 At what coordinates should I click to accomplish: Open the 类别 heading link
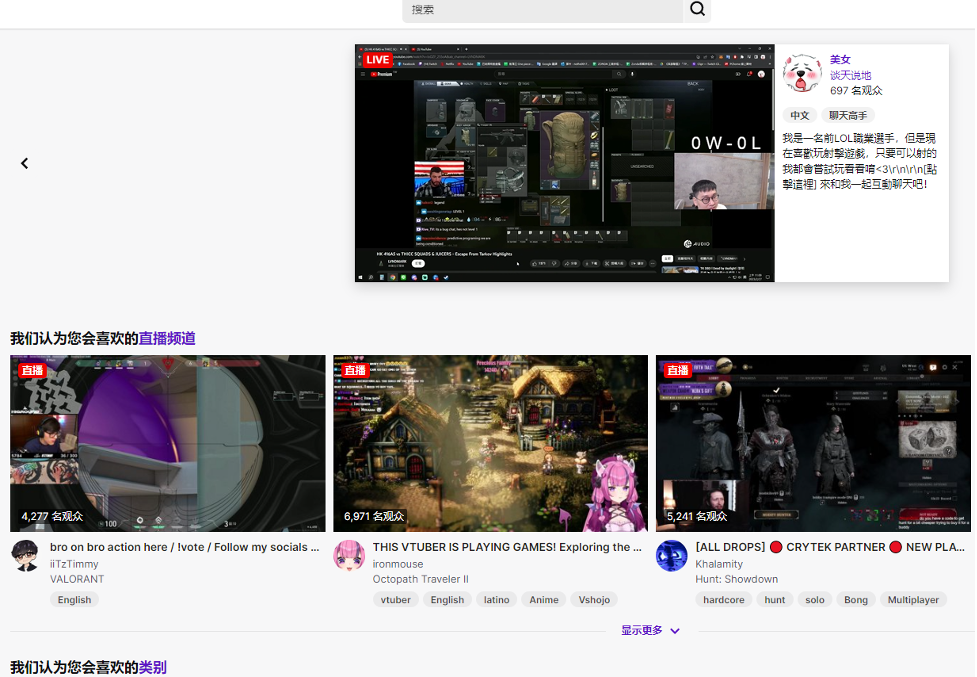click(x=153, y=667)
